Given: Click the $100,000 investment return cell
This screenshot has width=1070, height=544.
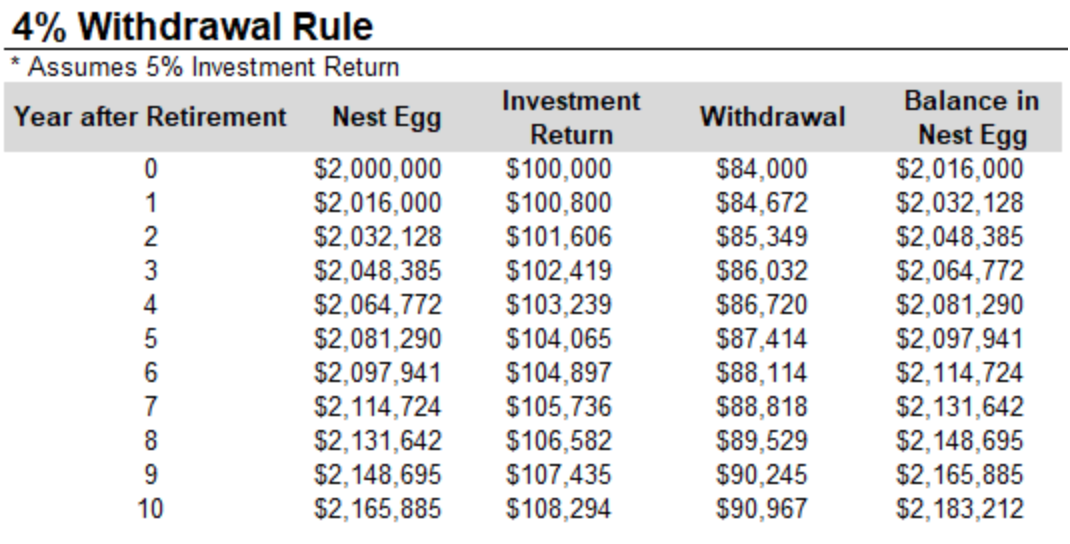Looking at the screenshot, I should [x=558, y=169].
